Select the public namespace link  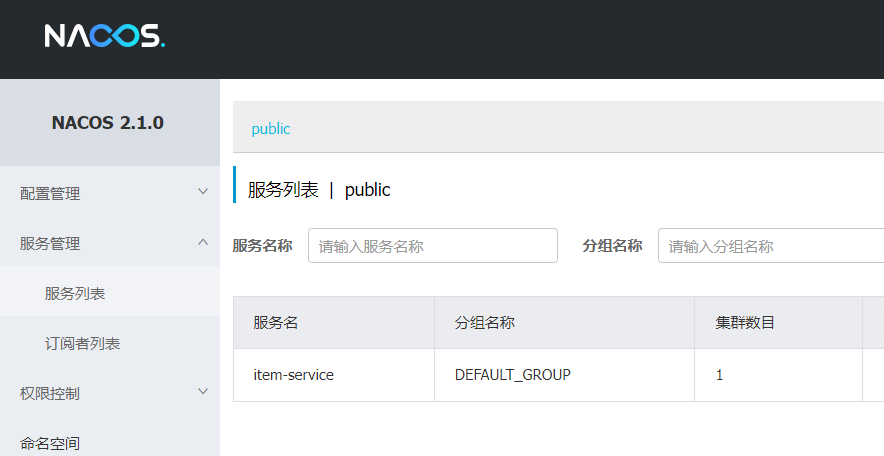point(271,129)
